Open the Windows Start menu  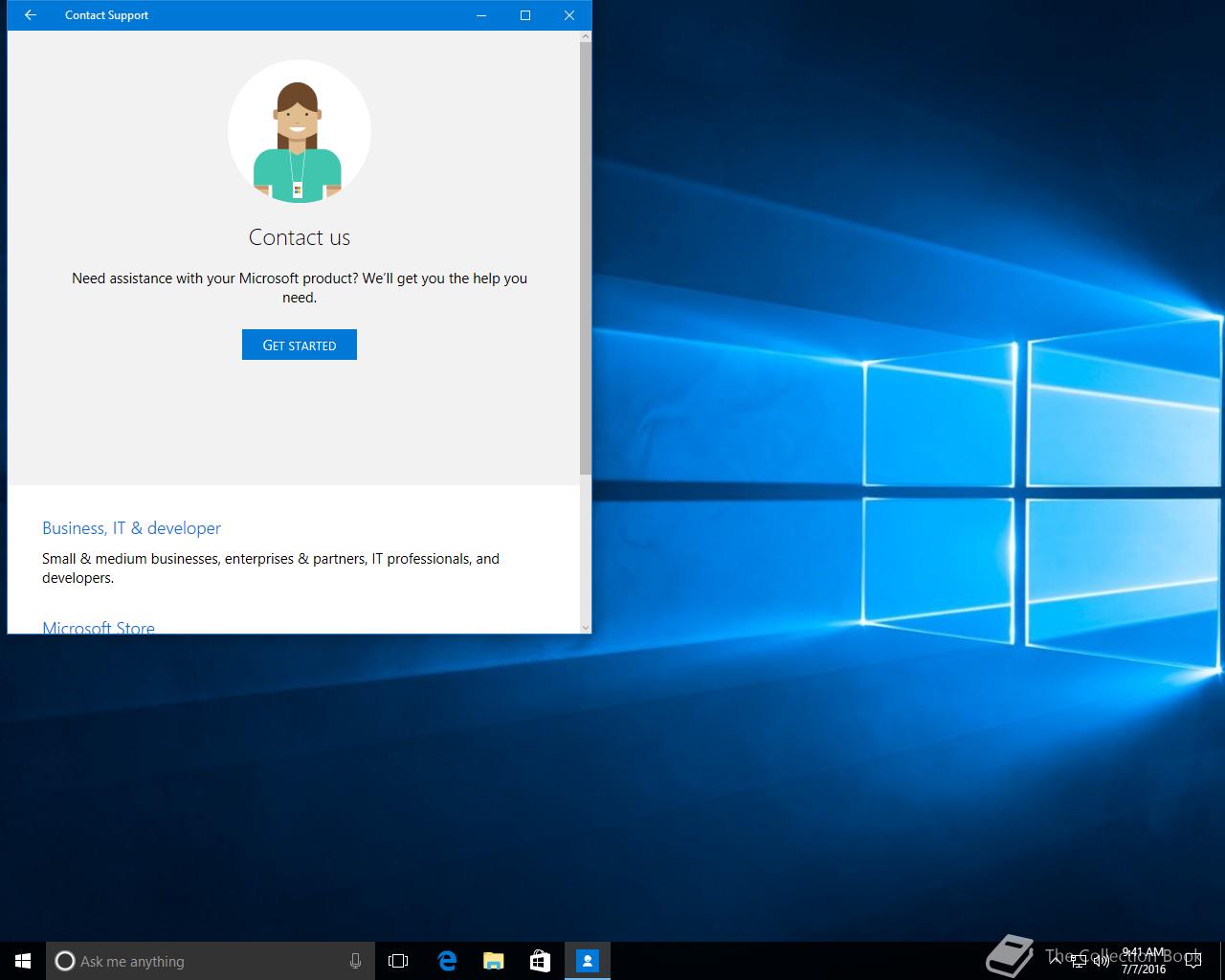point(23,961)
